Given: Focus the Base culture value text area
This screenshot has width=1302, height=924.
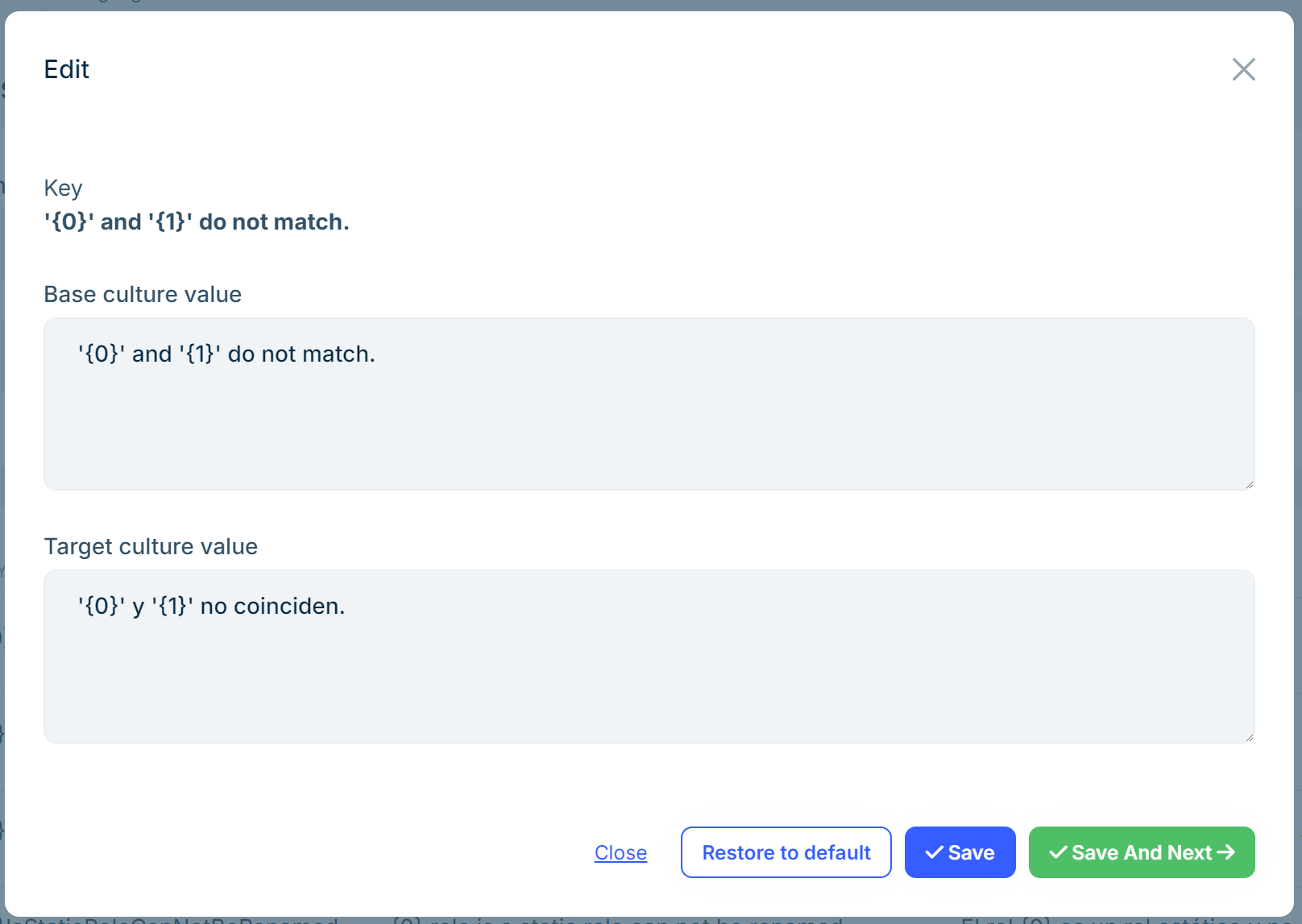Looking at the screenshot, I should click(x=649, y=419).
